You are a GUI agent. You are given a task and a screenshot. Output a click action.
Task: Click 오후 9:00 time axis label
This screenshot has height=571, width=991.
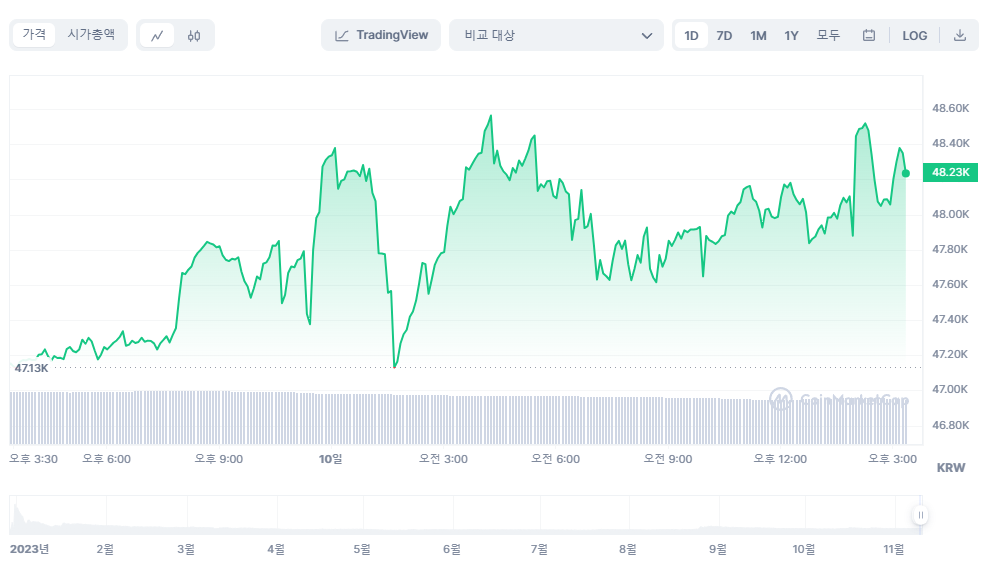click(x=219, y=459)
